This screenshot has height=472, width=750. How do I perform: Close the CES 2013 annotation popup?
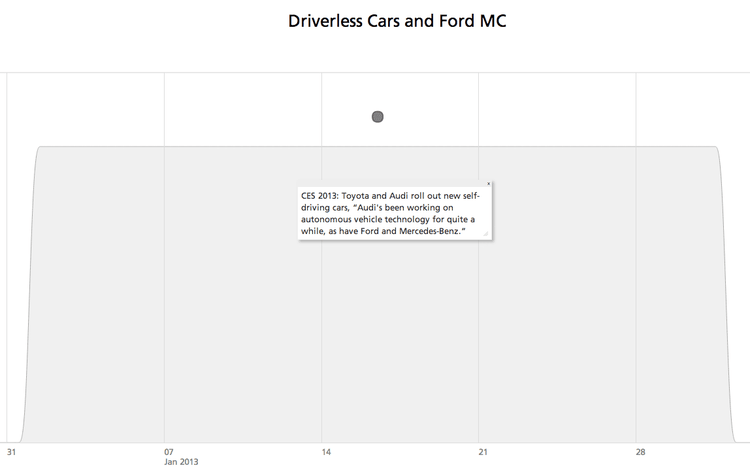[489, 184]
